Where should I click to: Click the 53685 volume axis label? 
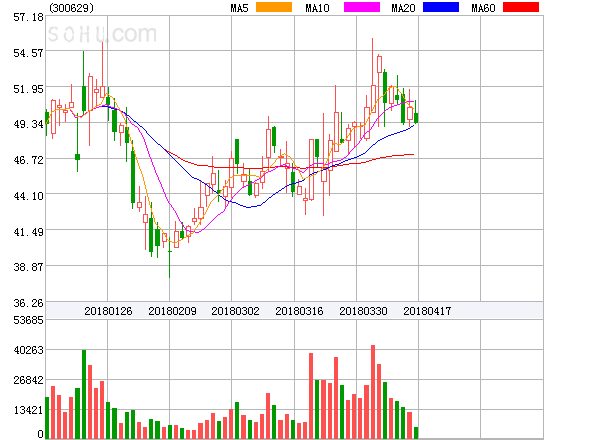28,320
